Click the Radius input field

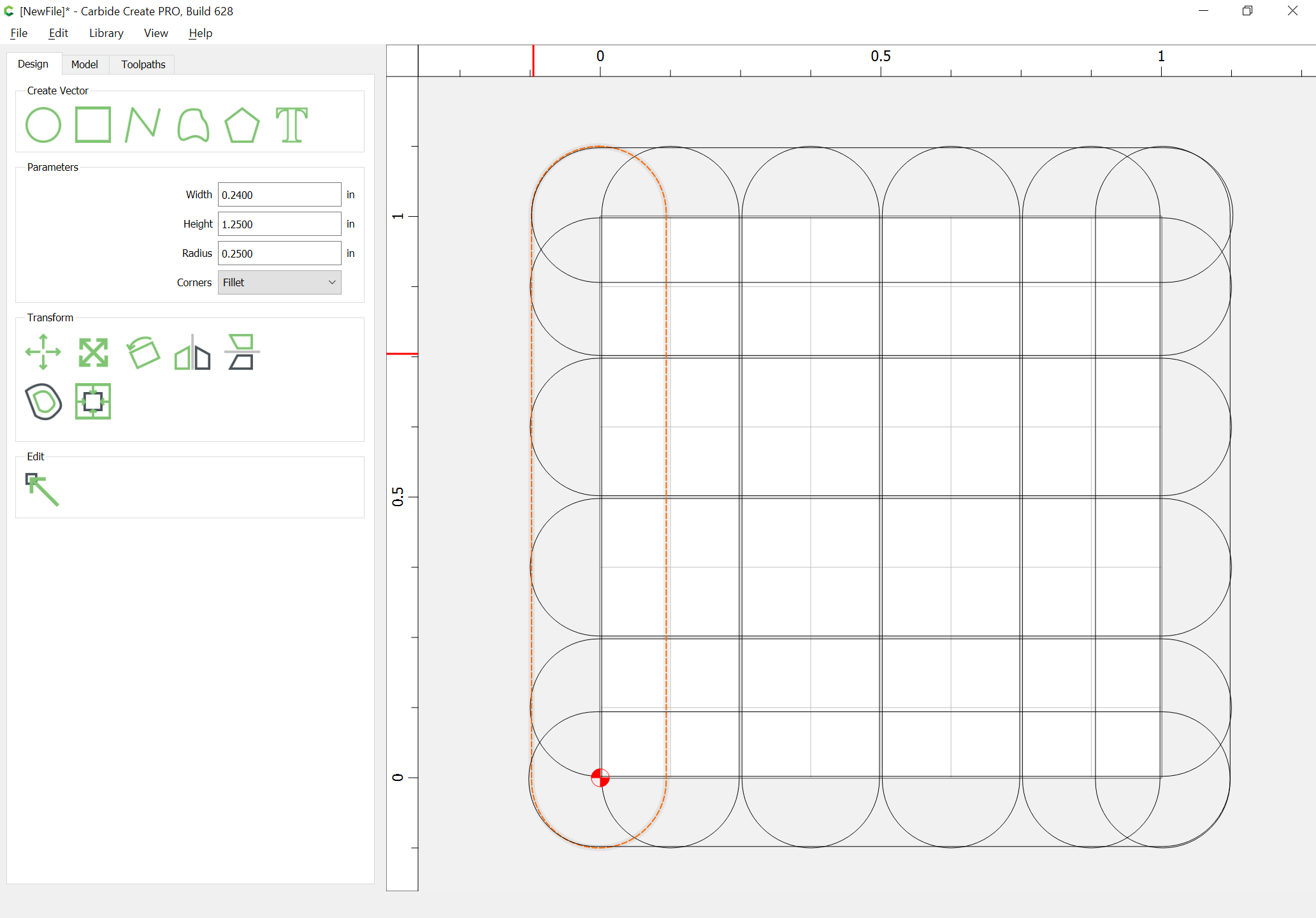(x=280, y=253)
